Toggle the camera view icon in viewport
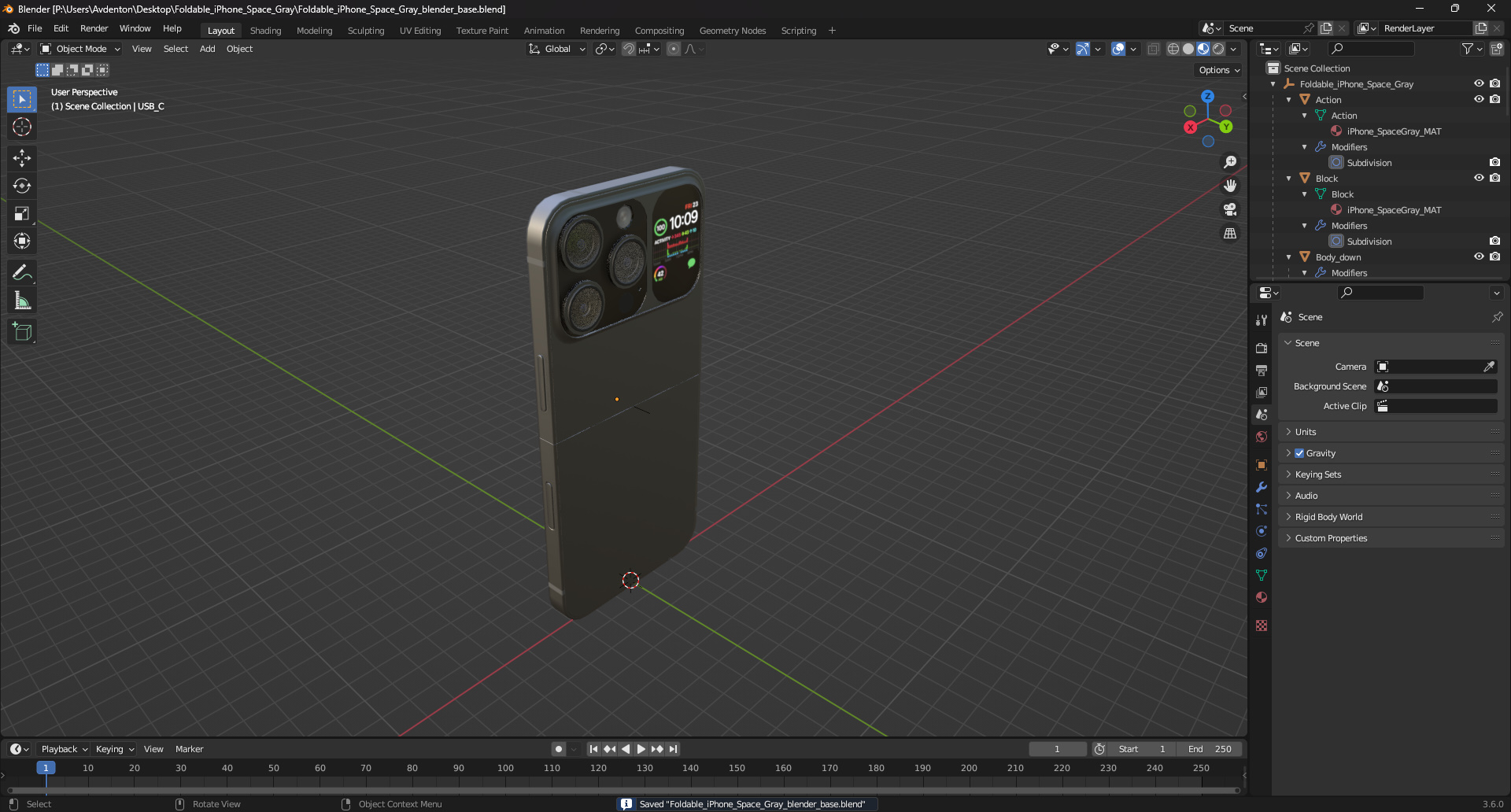This screenshot has width=1511, height=812. pos(1229,209)
